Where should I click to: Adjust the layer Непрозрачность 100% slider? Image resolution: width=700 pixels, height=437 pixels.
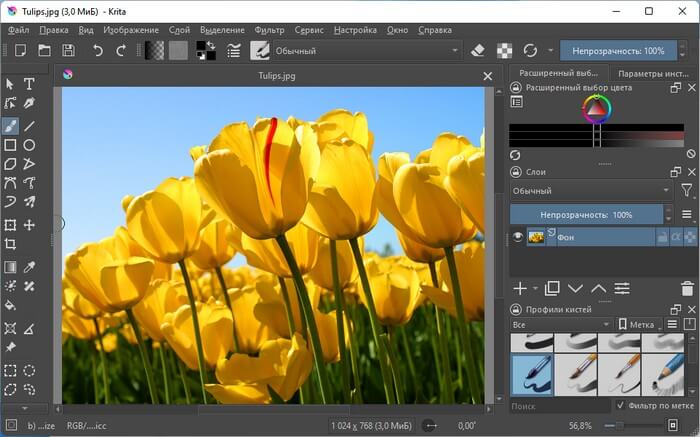586,215
